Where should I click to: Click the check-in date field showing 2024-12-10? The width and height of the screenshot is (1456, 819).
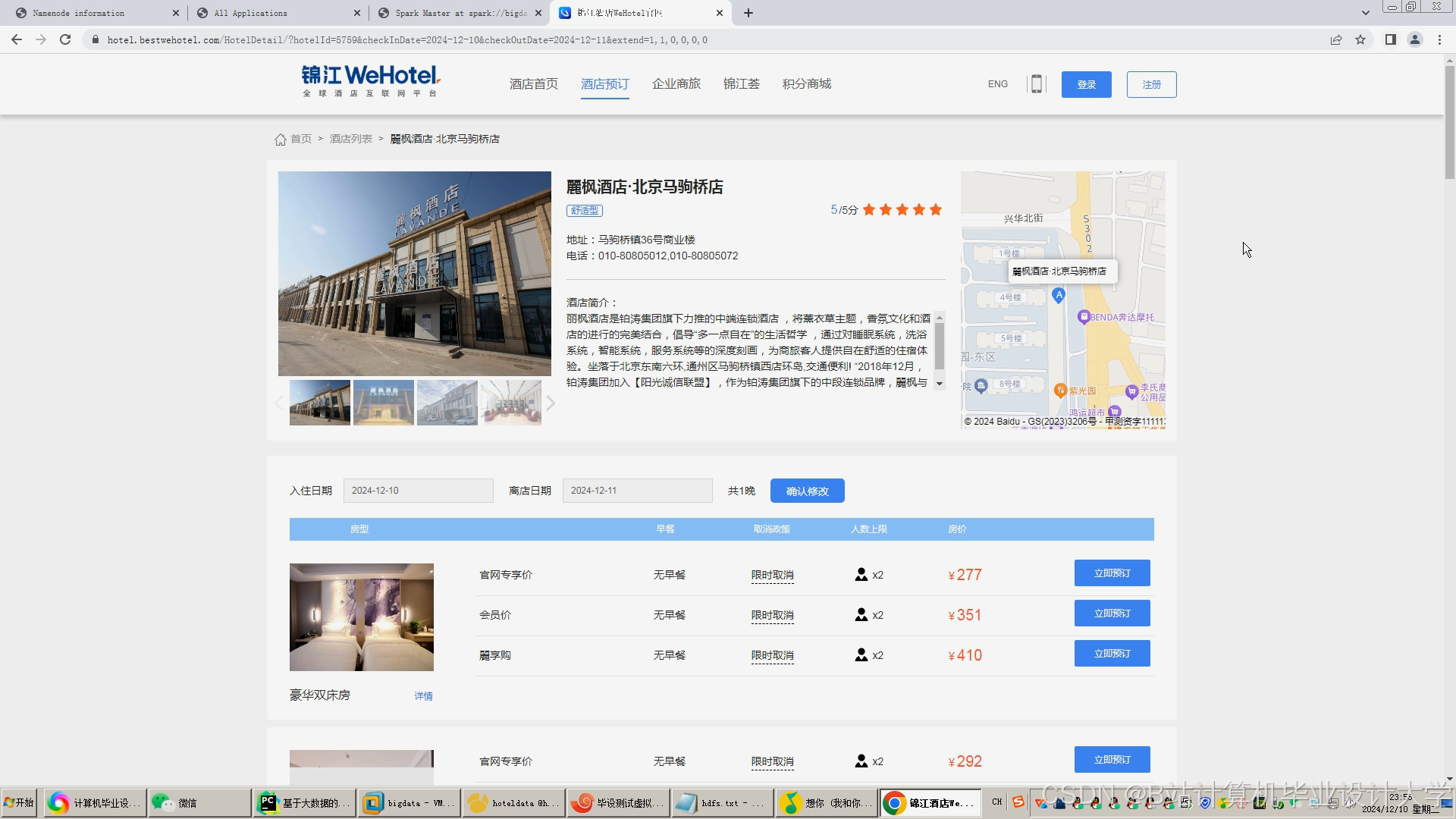[418, 490]
